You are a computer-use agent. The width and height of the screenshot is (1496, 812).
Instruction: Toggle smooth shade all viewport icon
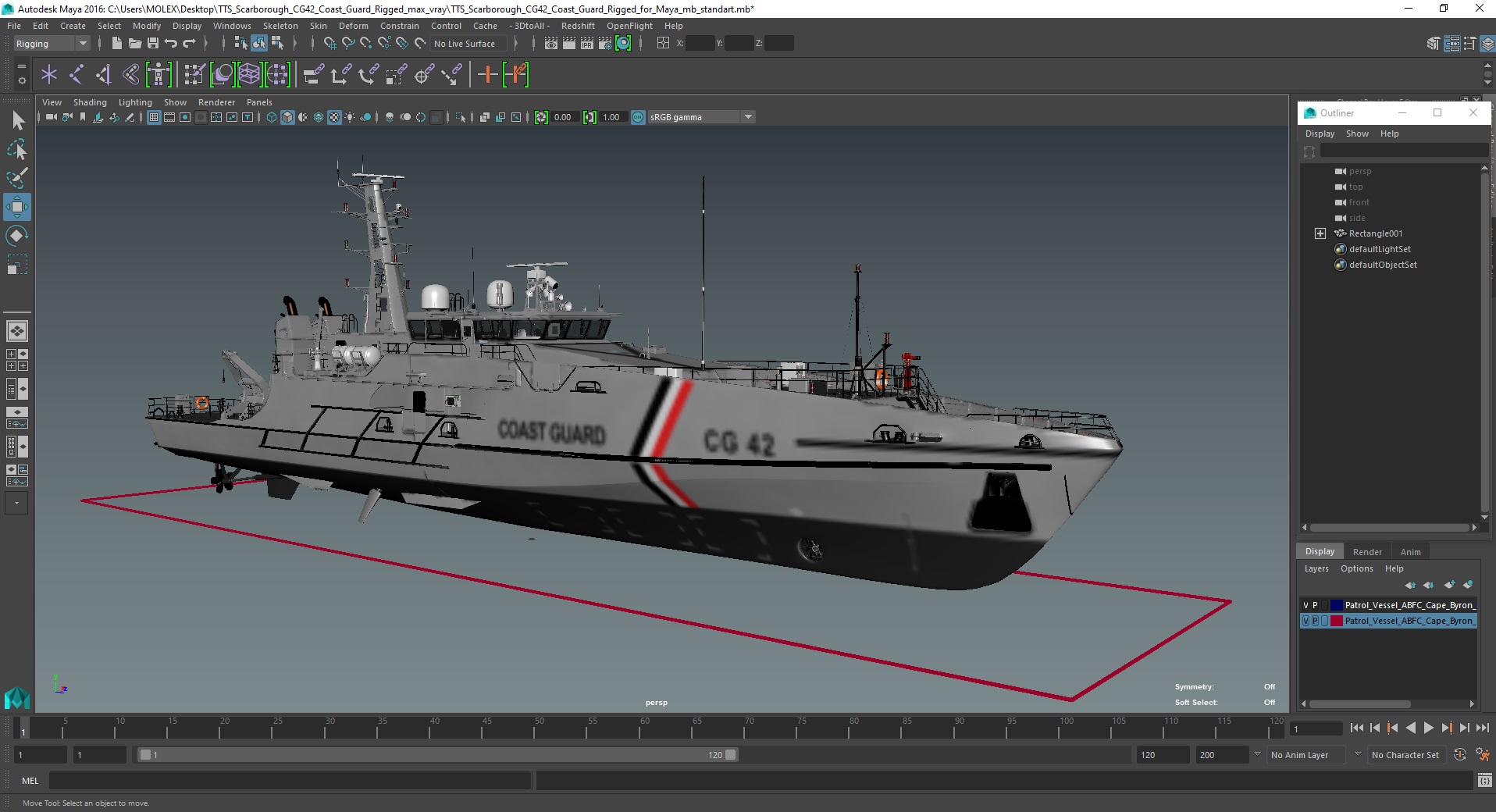(287, 117)
